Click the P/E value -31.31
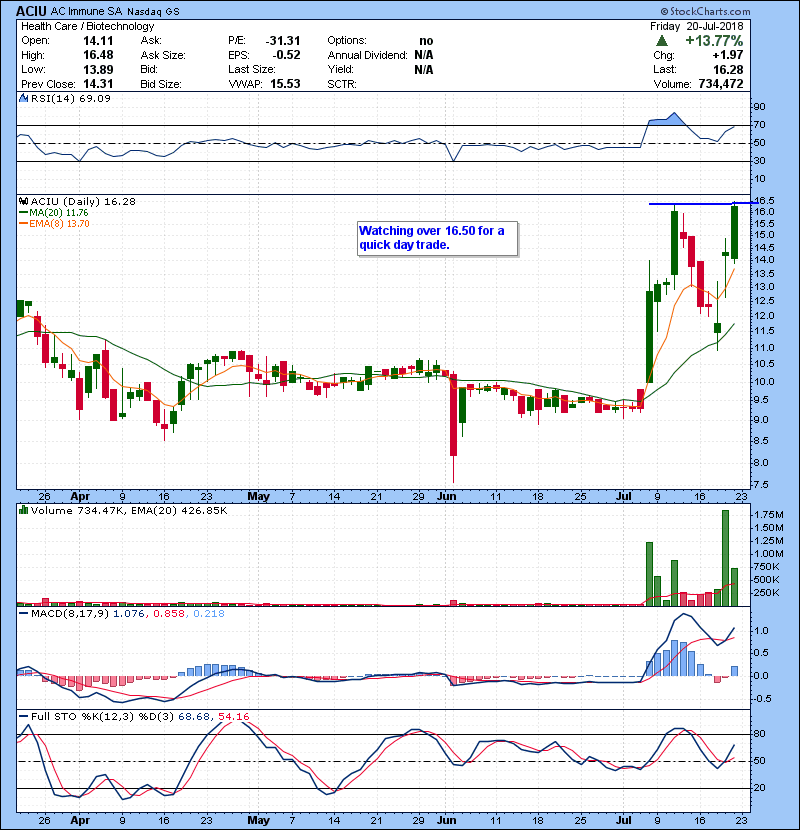This screenshot has width=800, height=830. 283,40
